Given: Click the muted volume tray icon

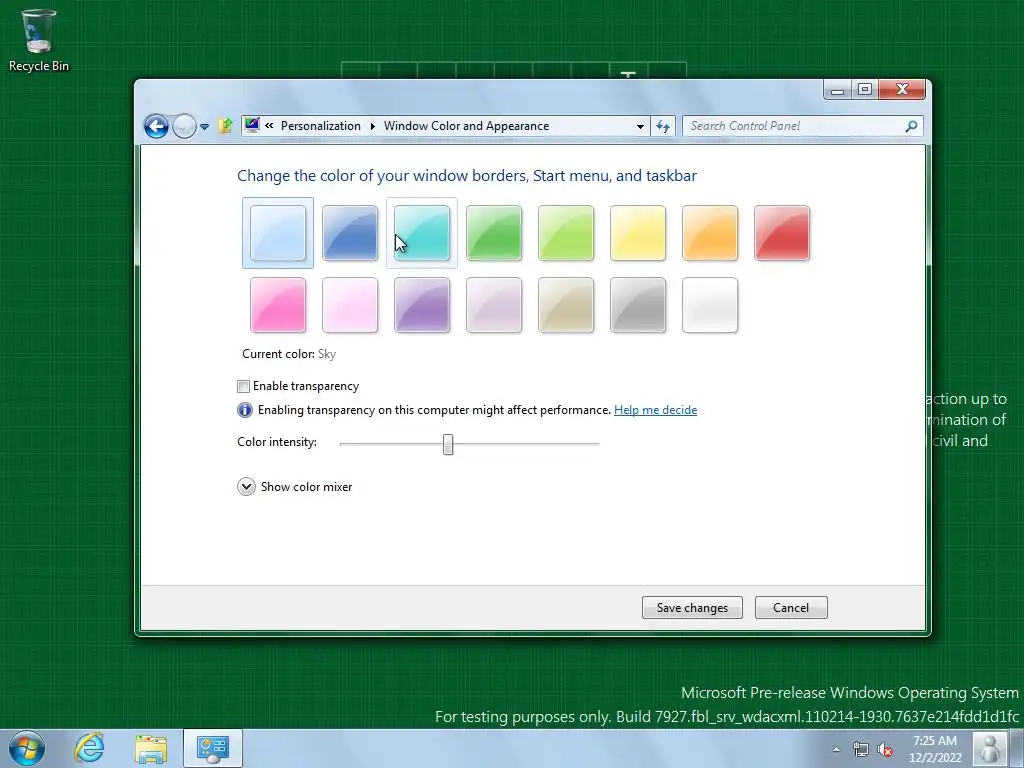Looking at the screenshot, I should point(885,749).
